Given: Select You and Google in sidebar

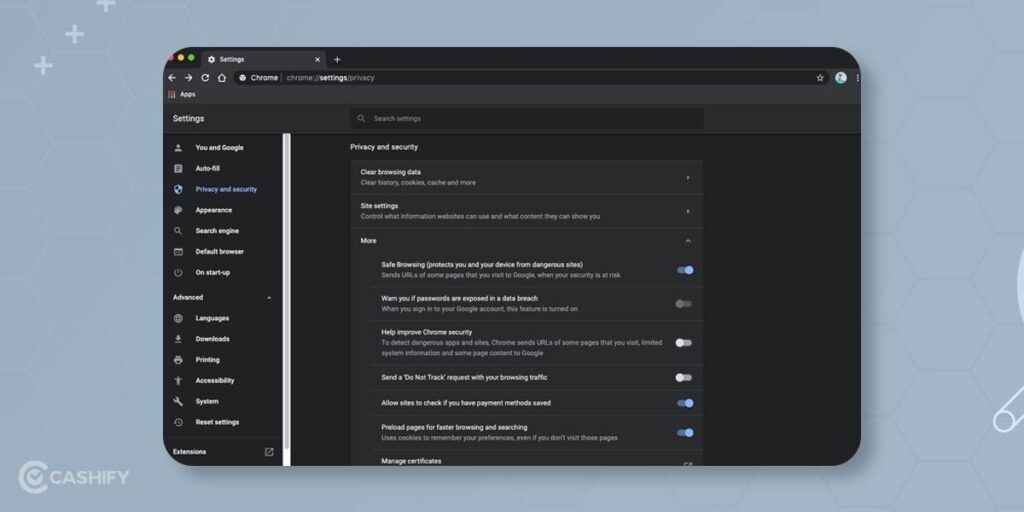Looking at the screenshot, I should 219,148.
